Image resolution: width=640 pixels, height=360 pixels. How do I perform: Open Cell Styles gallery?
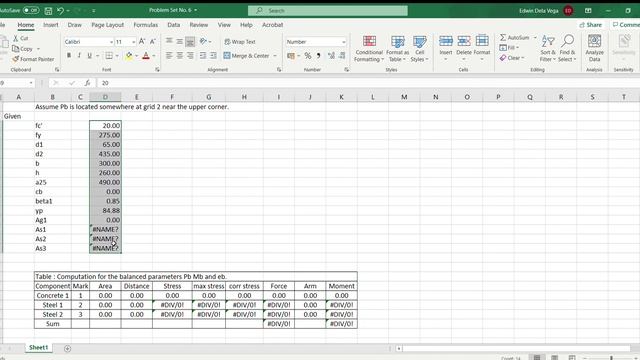420,49
